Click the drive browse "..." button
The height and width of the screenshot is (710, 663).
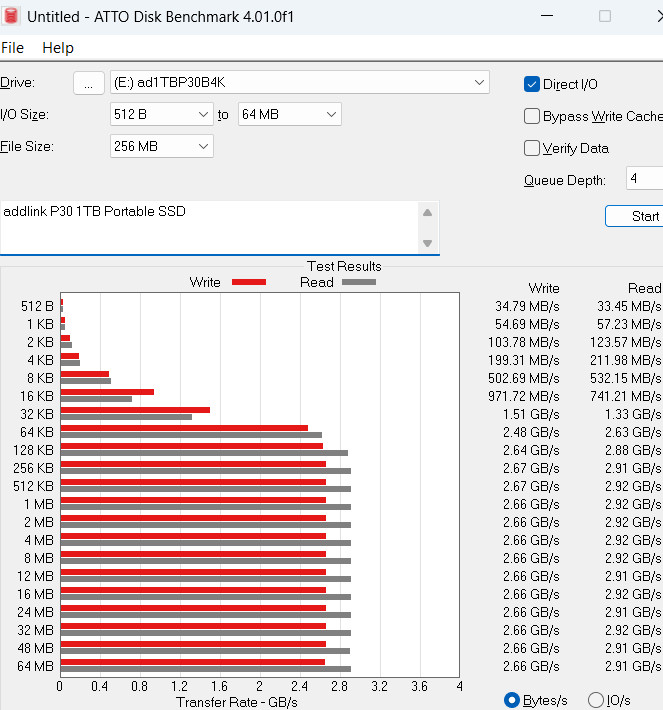click(89, 83)
